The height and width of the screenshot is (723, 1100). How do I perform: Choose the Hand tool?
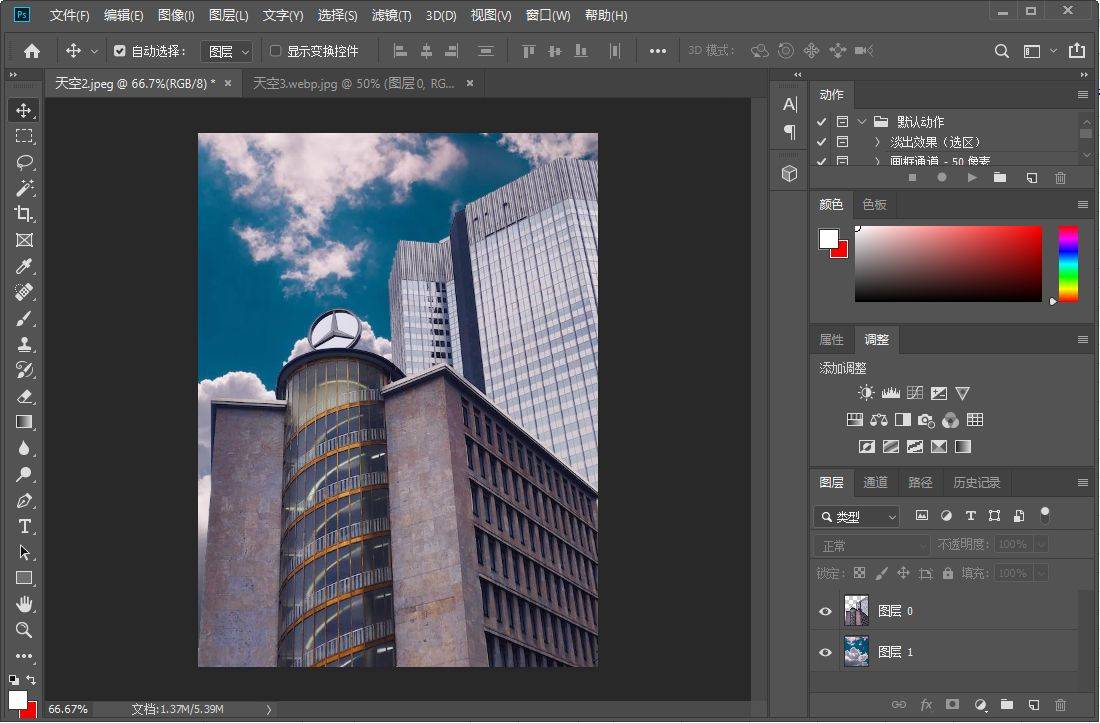pos(24,604)
